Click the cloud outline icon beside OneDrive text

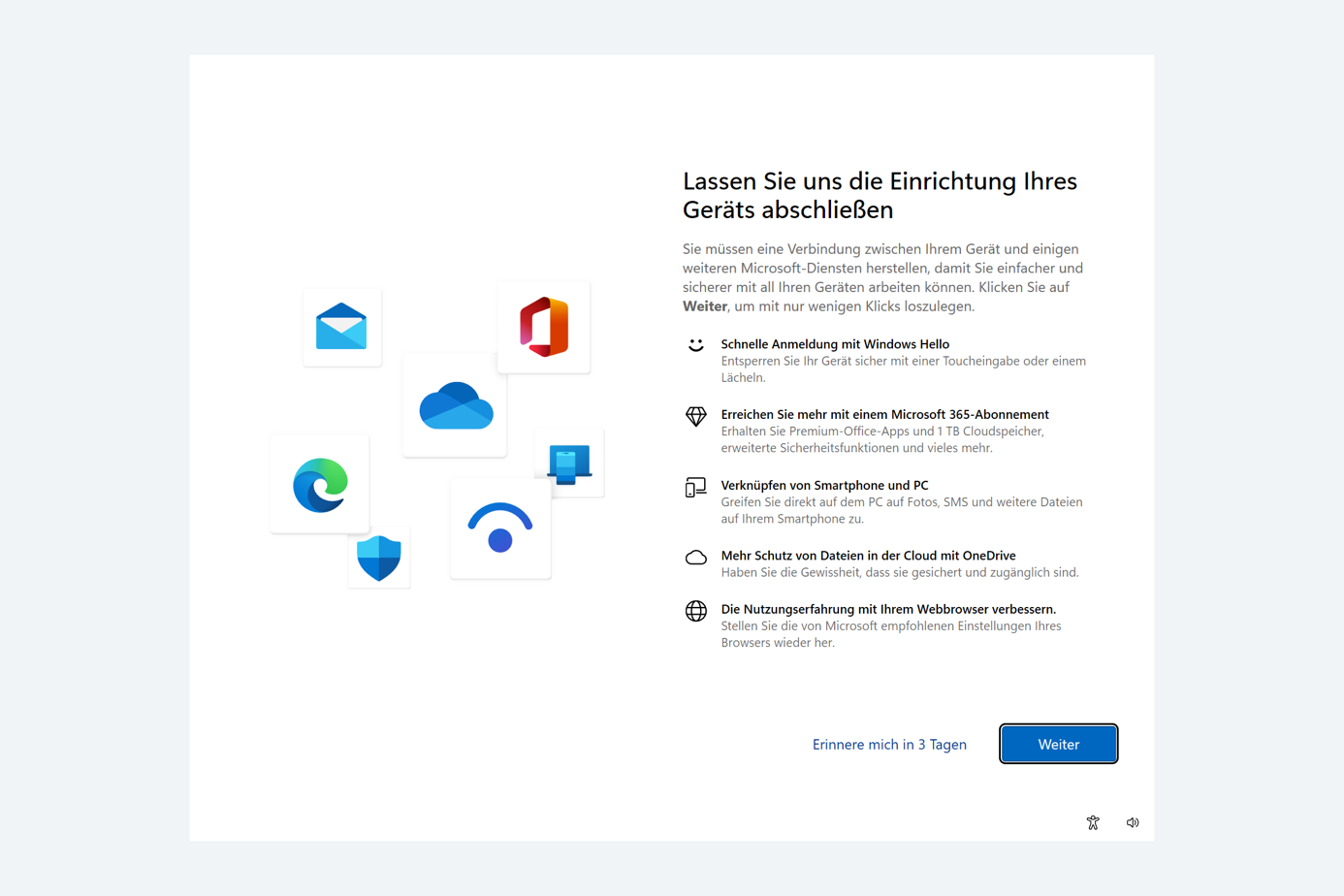[x=695, y=558]
